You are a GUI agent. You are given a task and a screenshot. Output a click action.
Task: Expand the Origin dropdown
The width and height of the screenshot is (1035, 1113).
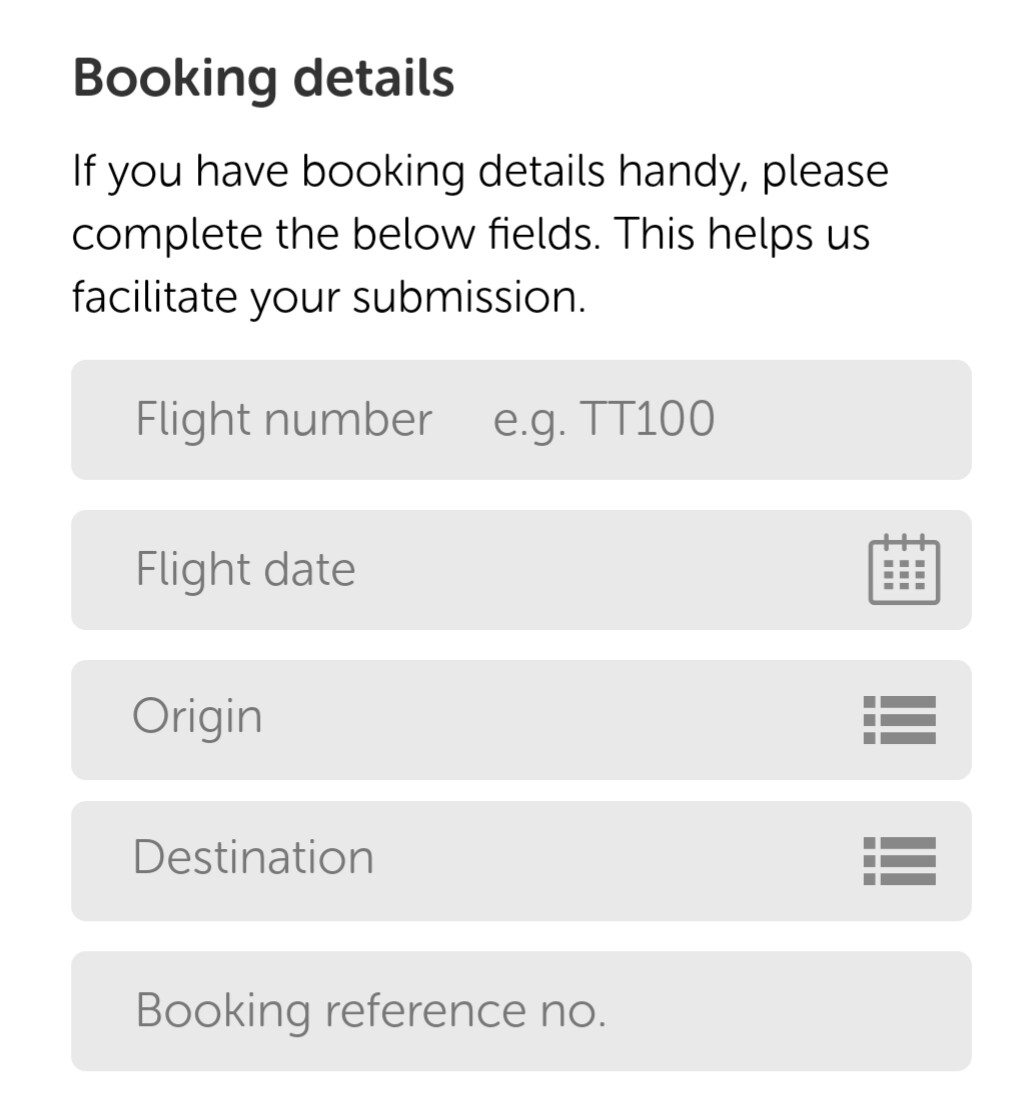tap(521, 720)
